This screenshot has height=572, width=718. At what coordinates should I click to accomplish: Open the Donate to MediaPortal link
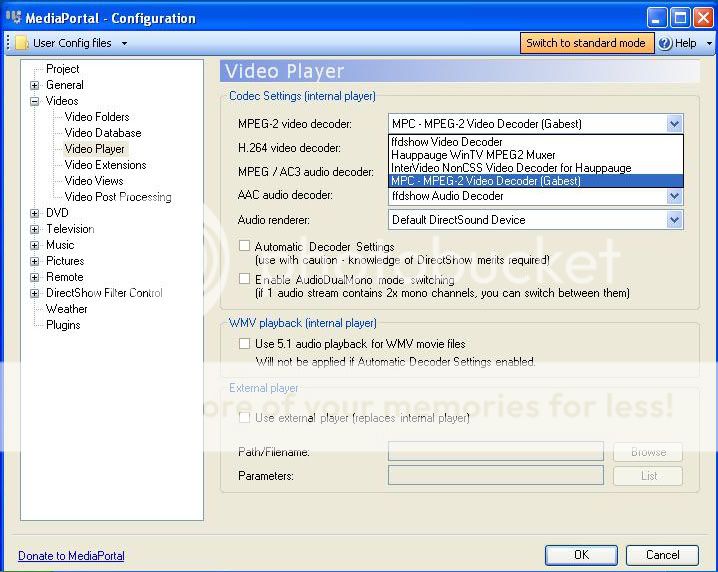tap(71, 555)
